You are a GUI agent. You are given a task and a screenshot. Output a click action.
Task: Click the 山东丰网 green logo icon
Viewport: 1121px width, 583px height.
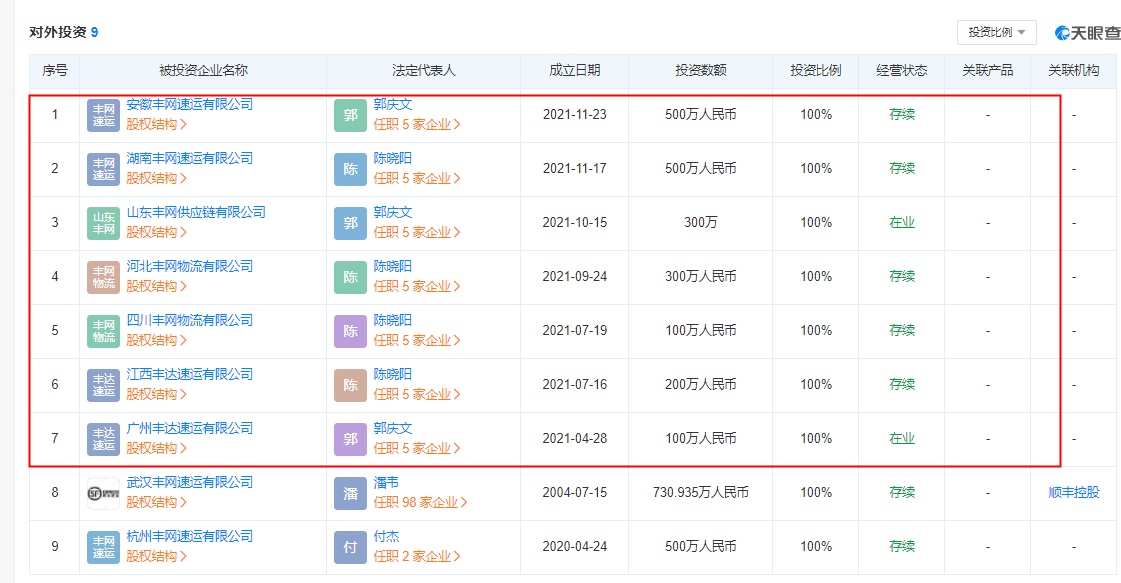tap(103, 223)
